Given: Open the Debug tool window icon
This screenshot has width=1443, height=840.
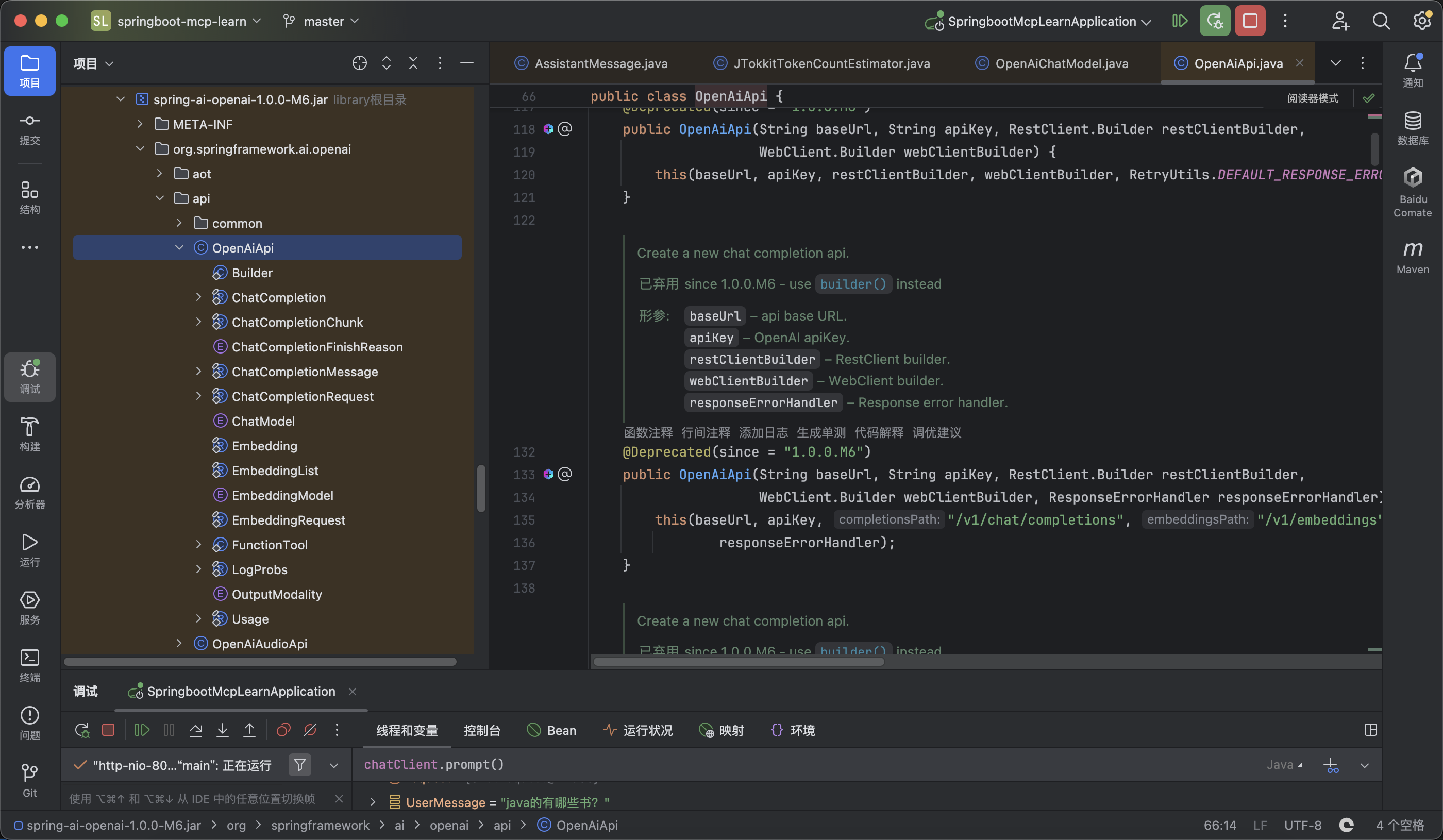Looking at the screenshot, I should click(30, 377).
